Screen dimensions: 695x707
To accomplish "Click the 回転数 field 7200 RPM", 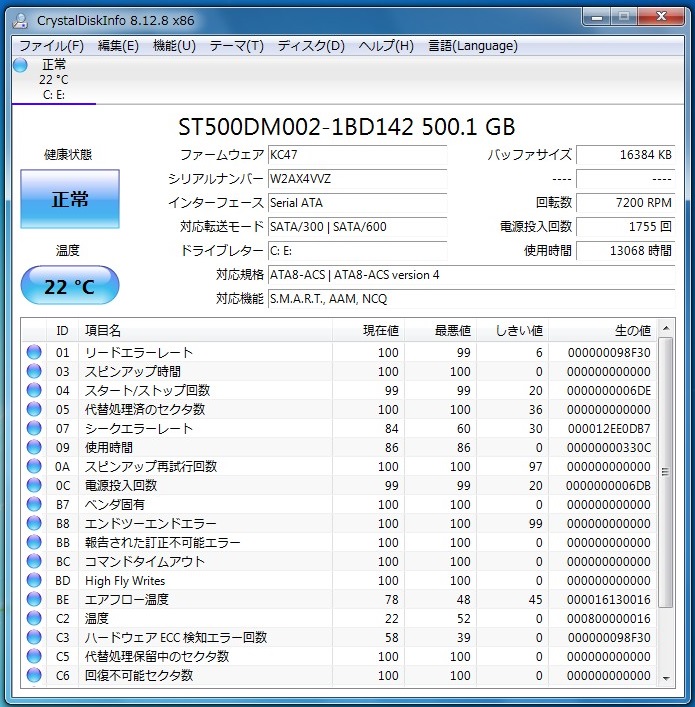I will tap(626, 202).
